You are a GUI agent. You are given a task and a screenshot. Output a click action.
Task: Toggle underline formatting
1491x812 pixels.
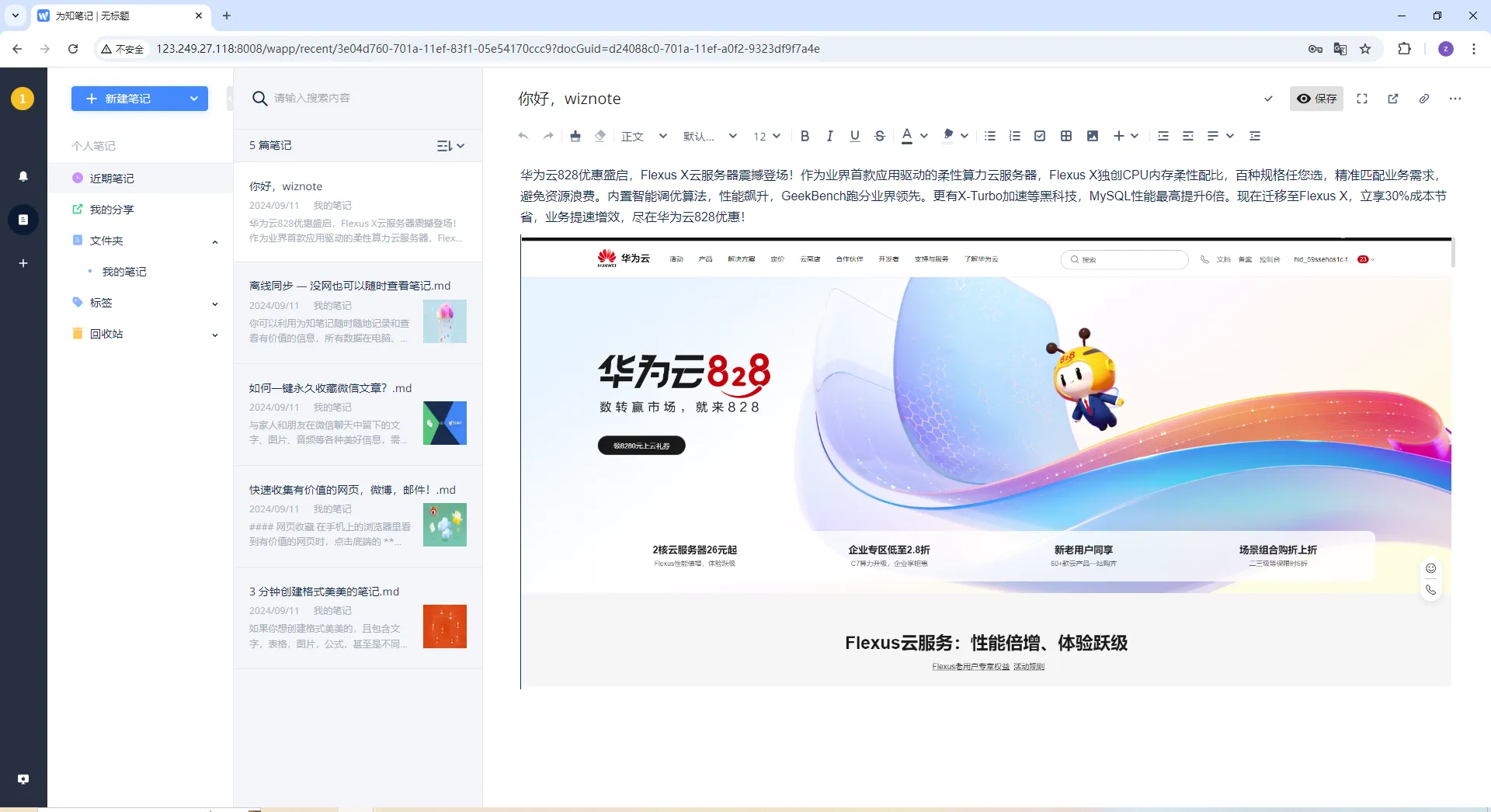click(x=855, y=136)
